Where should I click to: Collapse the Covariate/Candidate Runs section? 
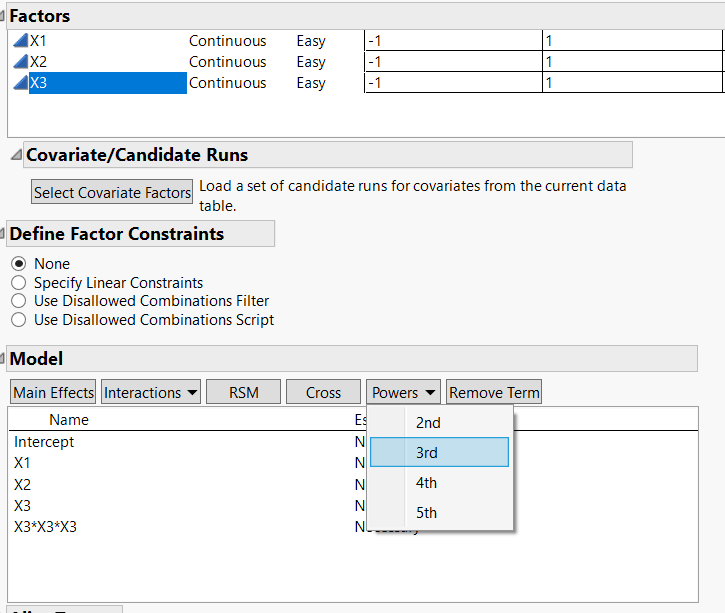pos(15,155)
